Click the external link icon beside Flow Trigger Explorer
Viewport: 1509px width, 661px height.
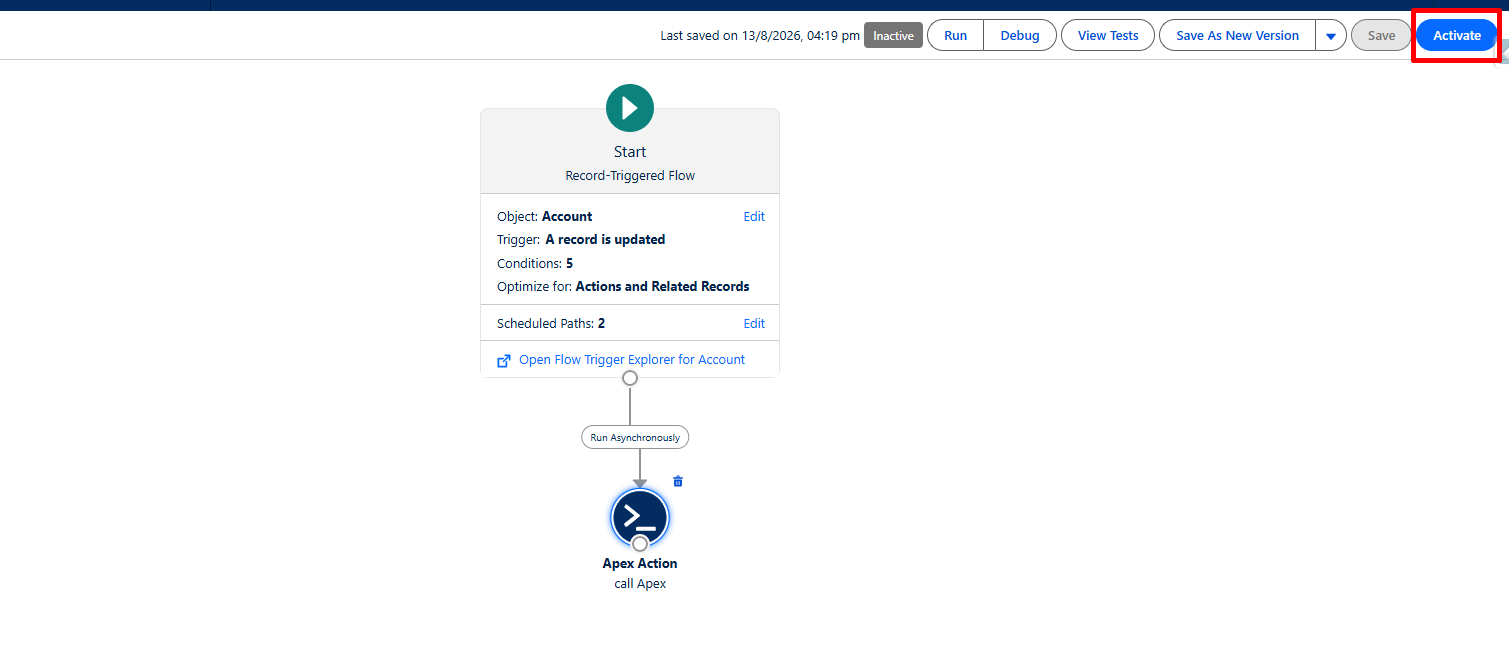[504, 360]
